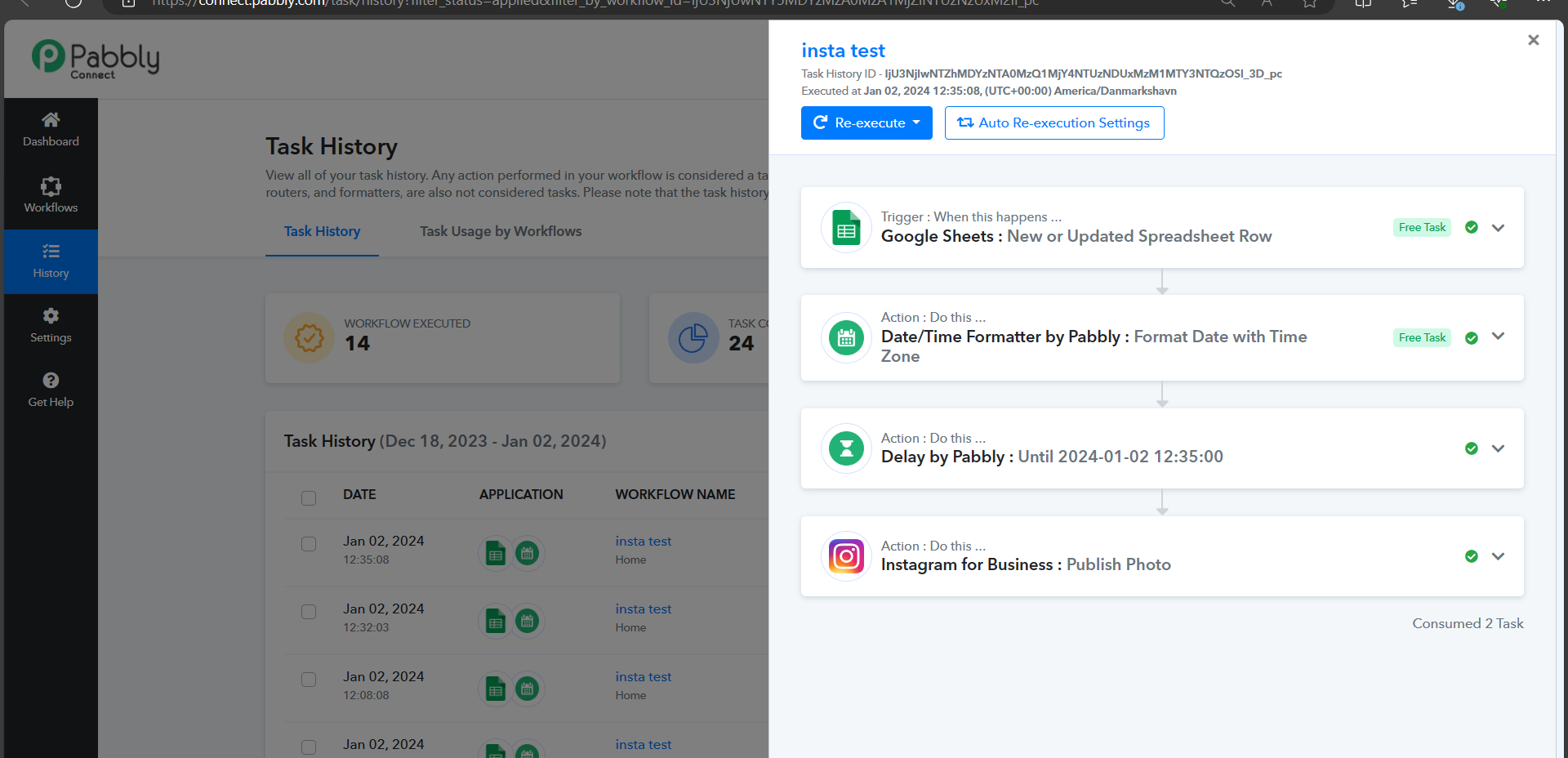
Task: Click Google Sheets icon in 12:32:03 row
Action: pyautogui.click(x=495, y=621)
